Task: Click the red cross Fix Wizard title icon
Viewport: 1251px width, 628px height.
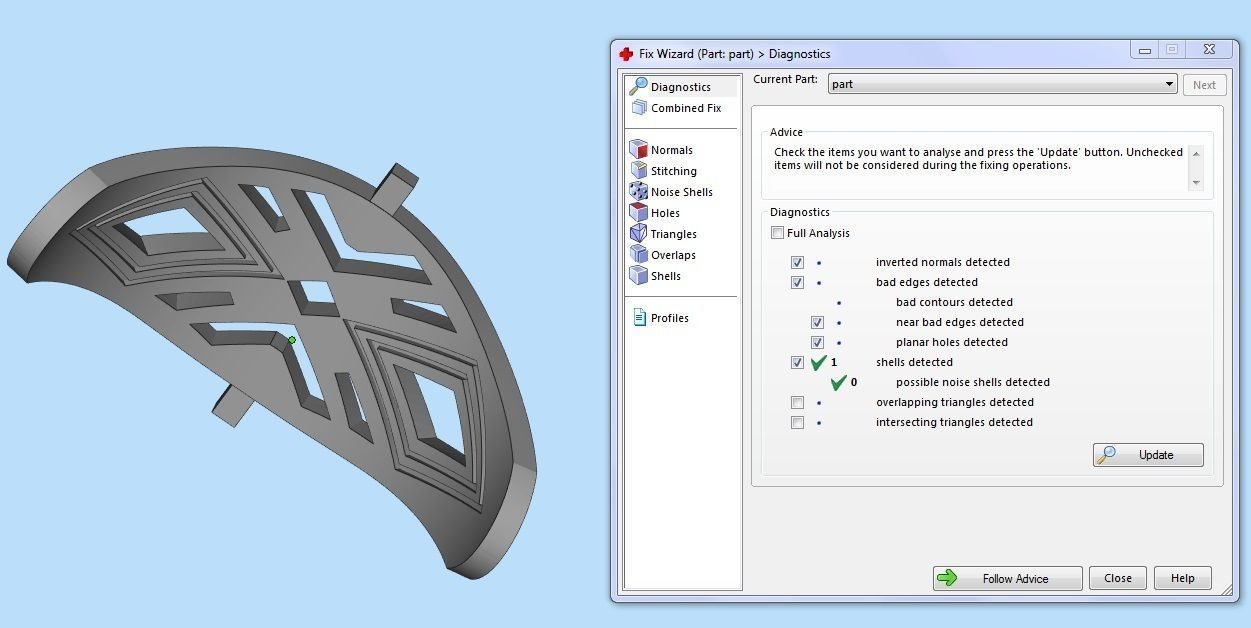Action: coord(626,54)
